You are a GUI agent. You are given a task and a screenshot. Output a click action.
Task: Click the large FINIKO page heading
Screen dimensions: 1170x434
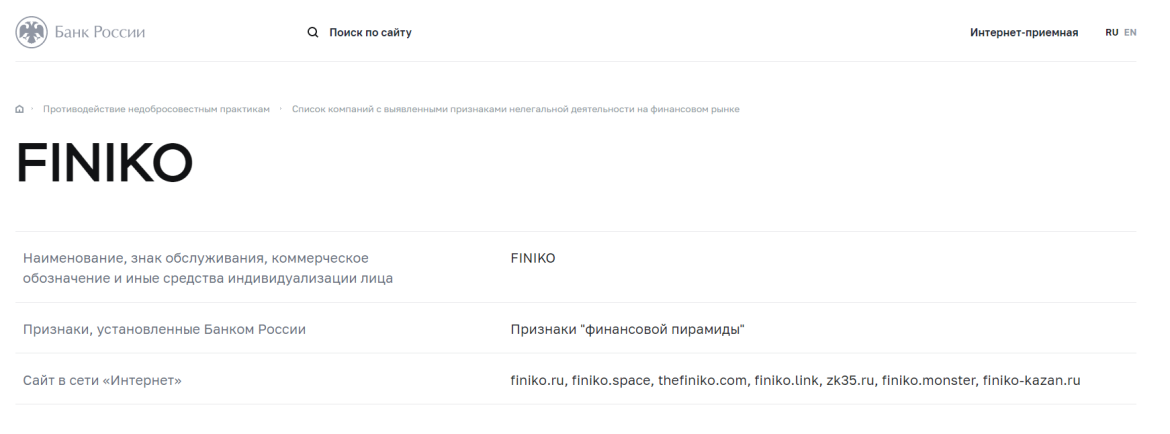[x=104, y=163]
